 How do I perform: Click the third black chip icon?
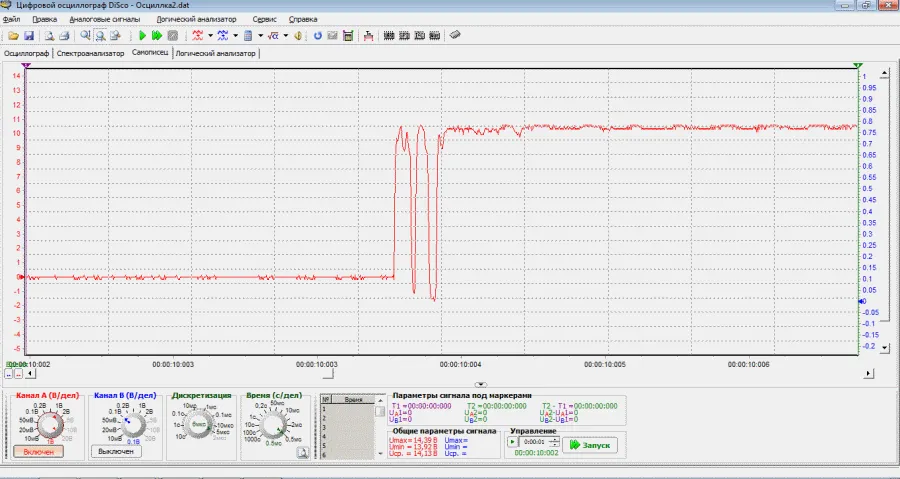(x=420, y=36)
